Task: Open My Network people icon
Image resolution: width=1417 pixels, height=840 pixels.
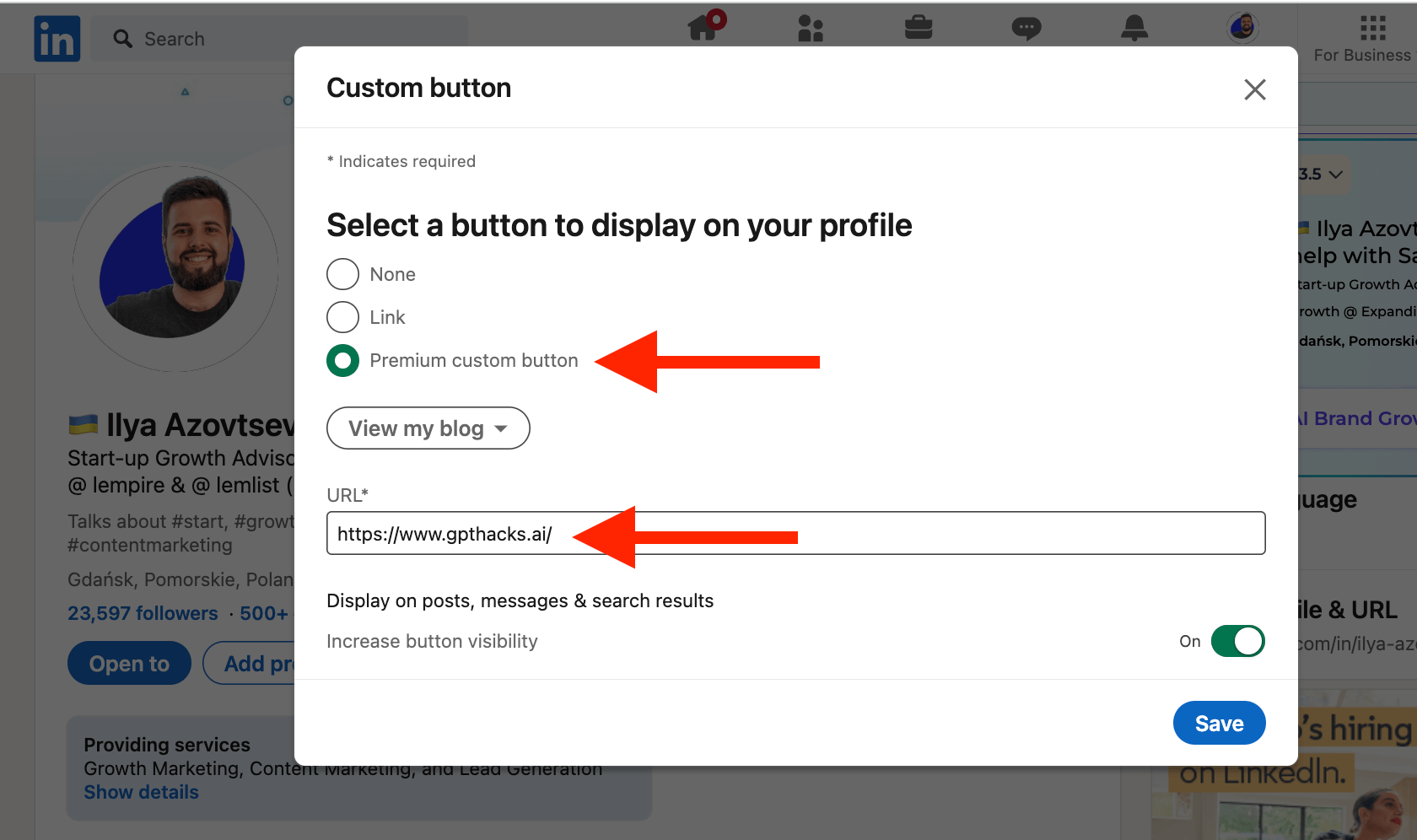Action: click(811, 28)
